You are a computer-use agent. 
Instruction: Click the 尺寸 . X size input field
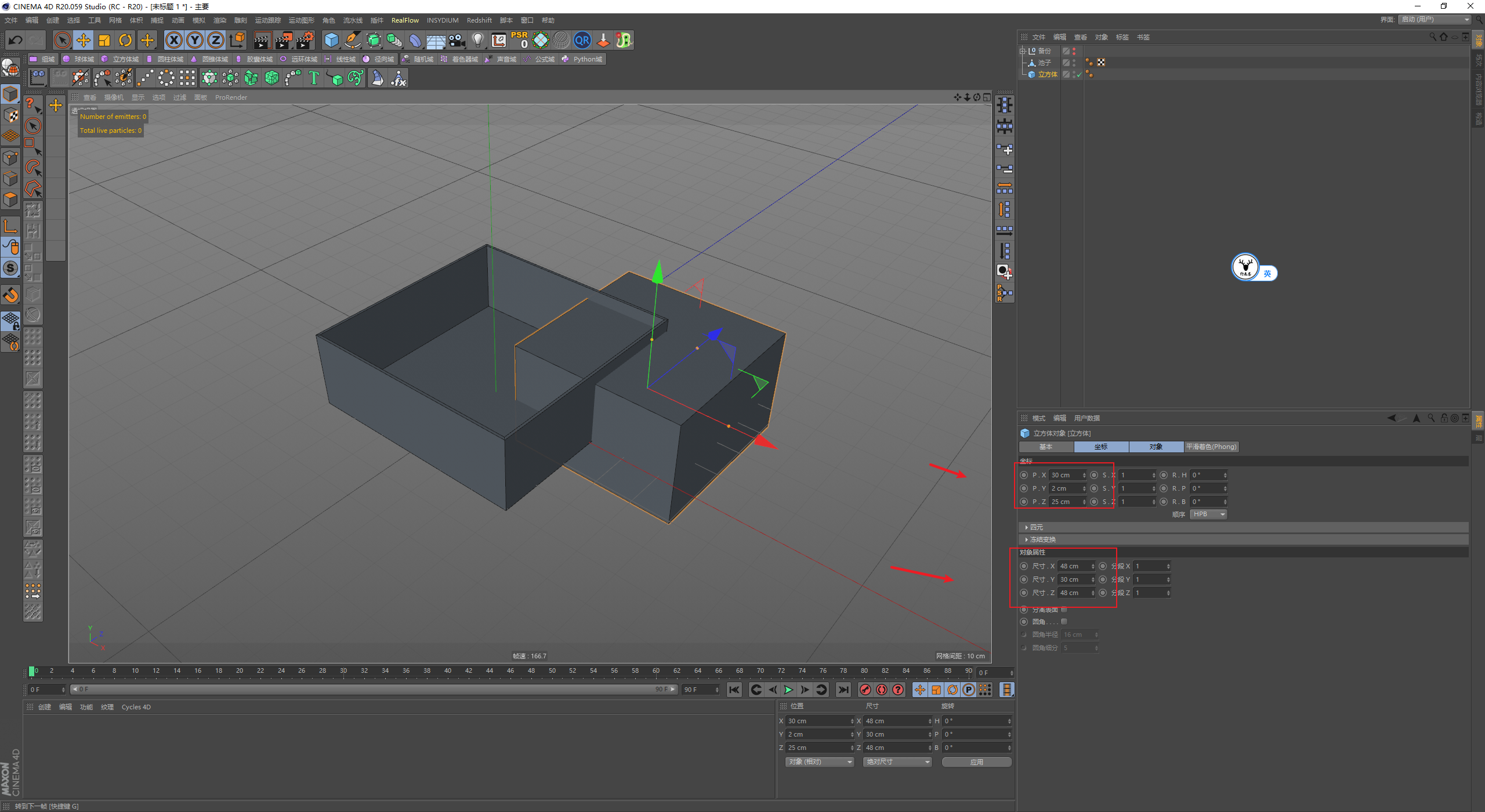tap(1073, 566)
